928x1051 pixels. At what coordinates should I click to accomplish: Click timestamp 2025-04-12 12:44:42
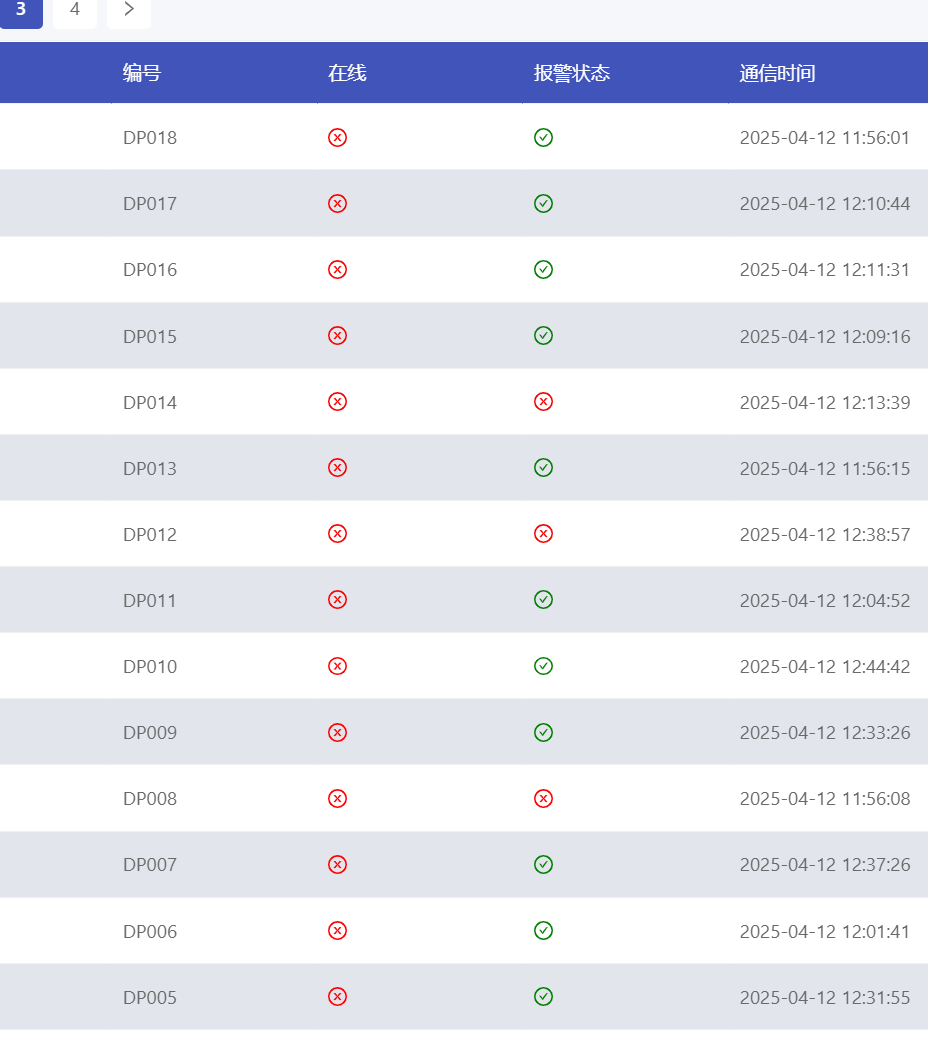tap(825, 666)
